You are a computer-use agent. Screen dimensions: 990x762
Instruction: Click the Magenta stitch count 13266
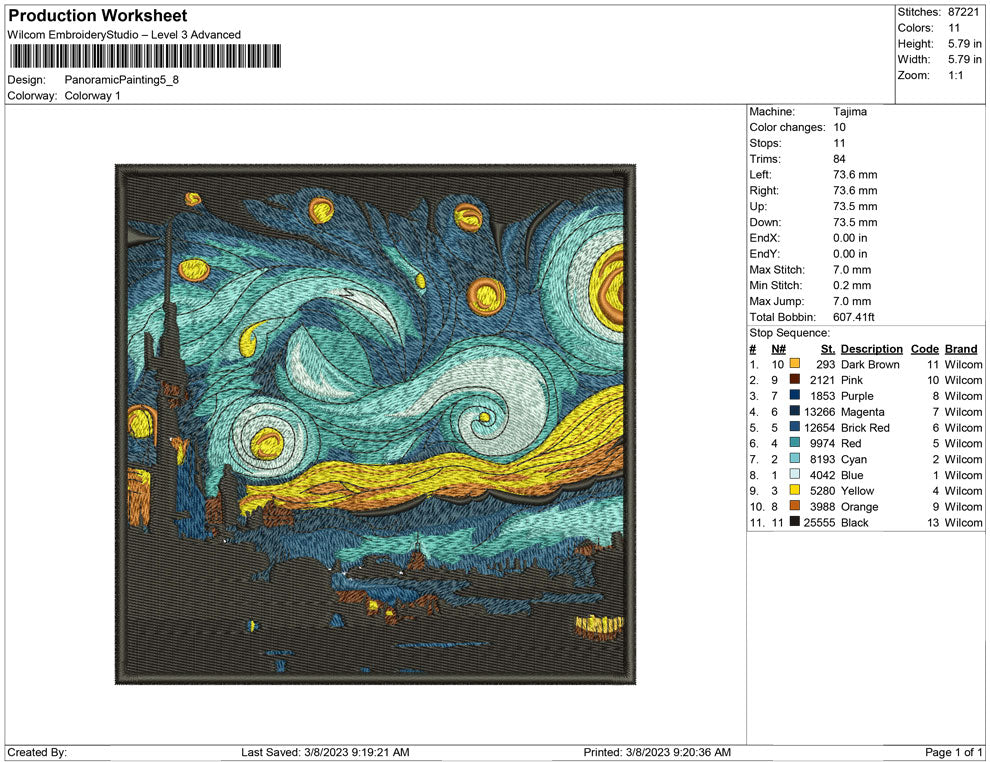(x=820, y=412)
